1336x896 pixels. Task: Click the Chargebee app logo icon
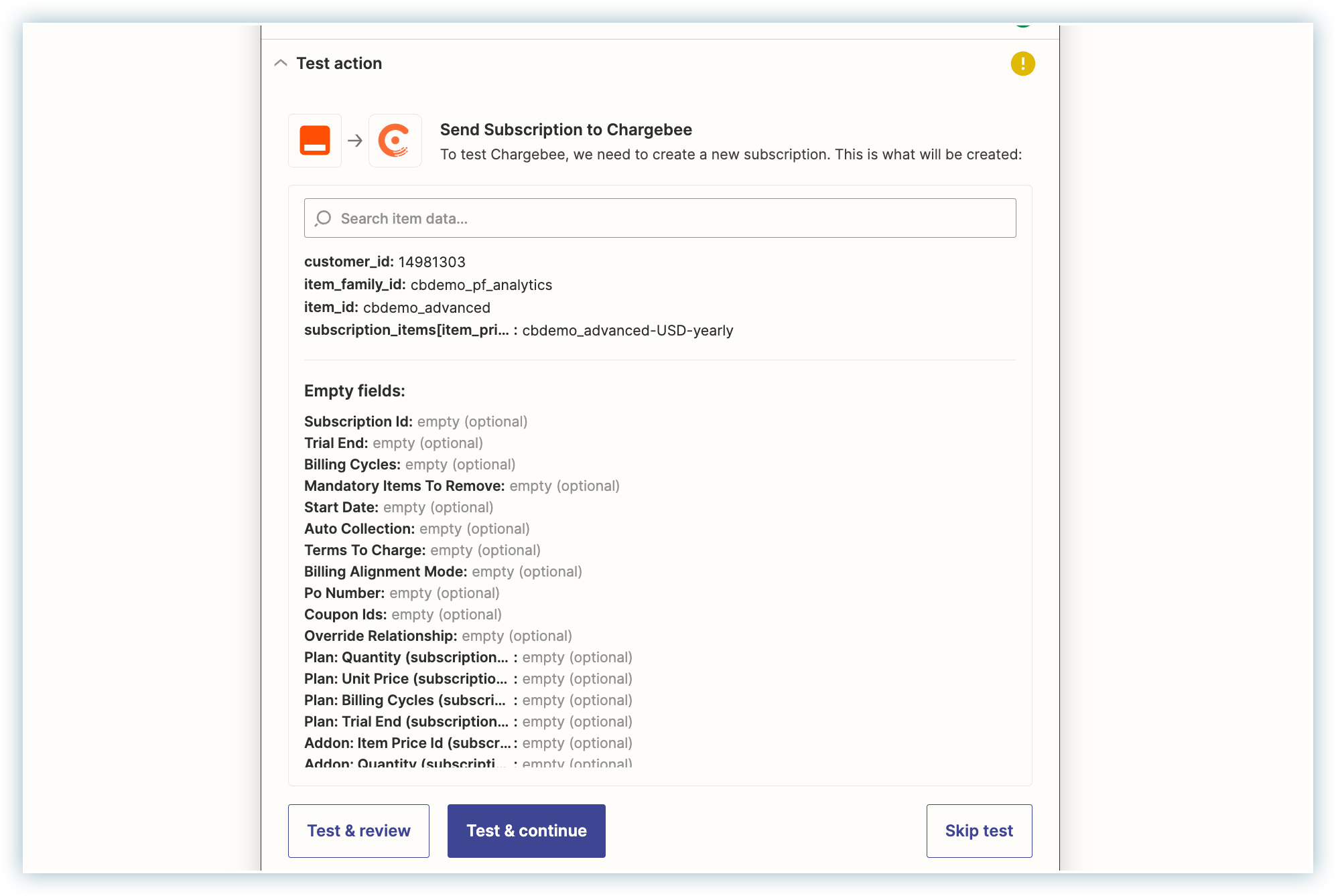pos(395,141)
